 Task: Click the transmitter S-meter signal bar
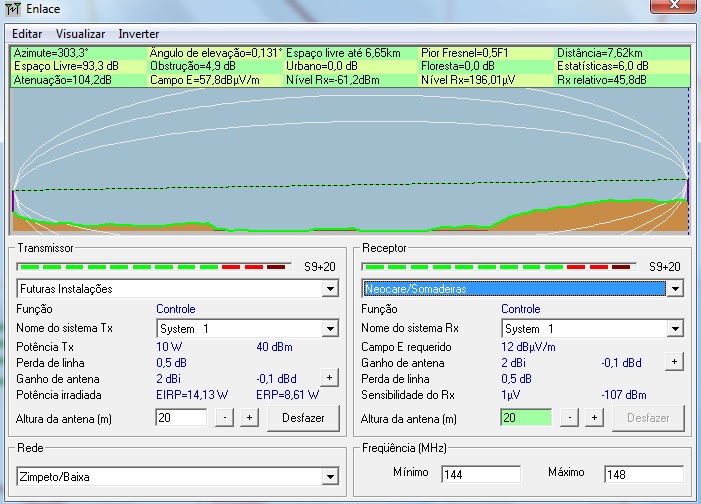click(x=153, y=267)
